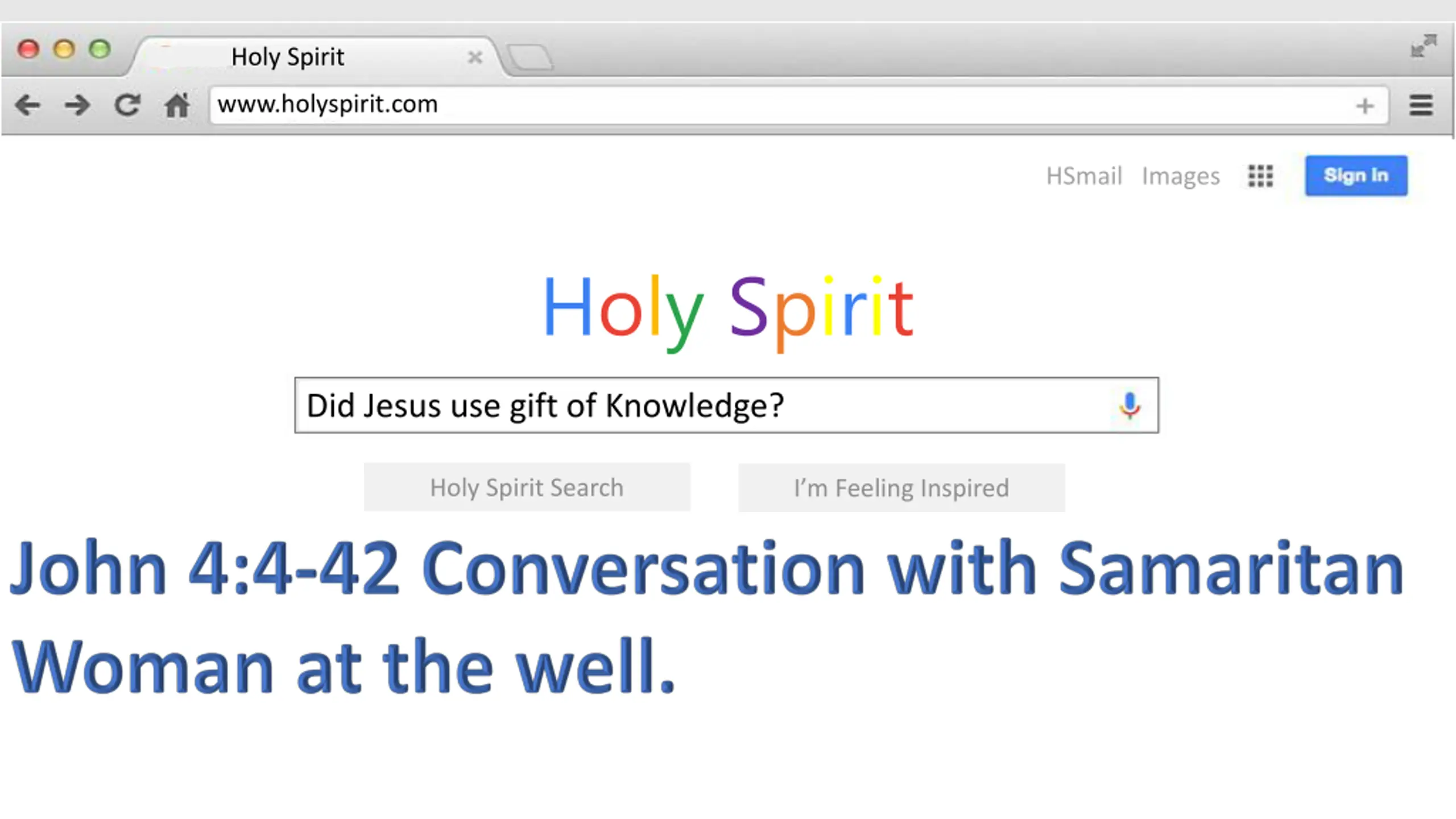This screenshot has width=1456, height=819.
Task: Open the Images link
Action: point(1181,176)
